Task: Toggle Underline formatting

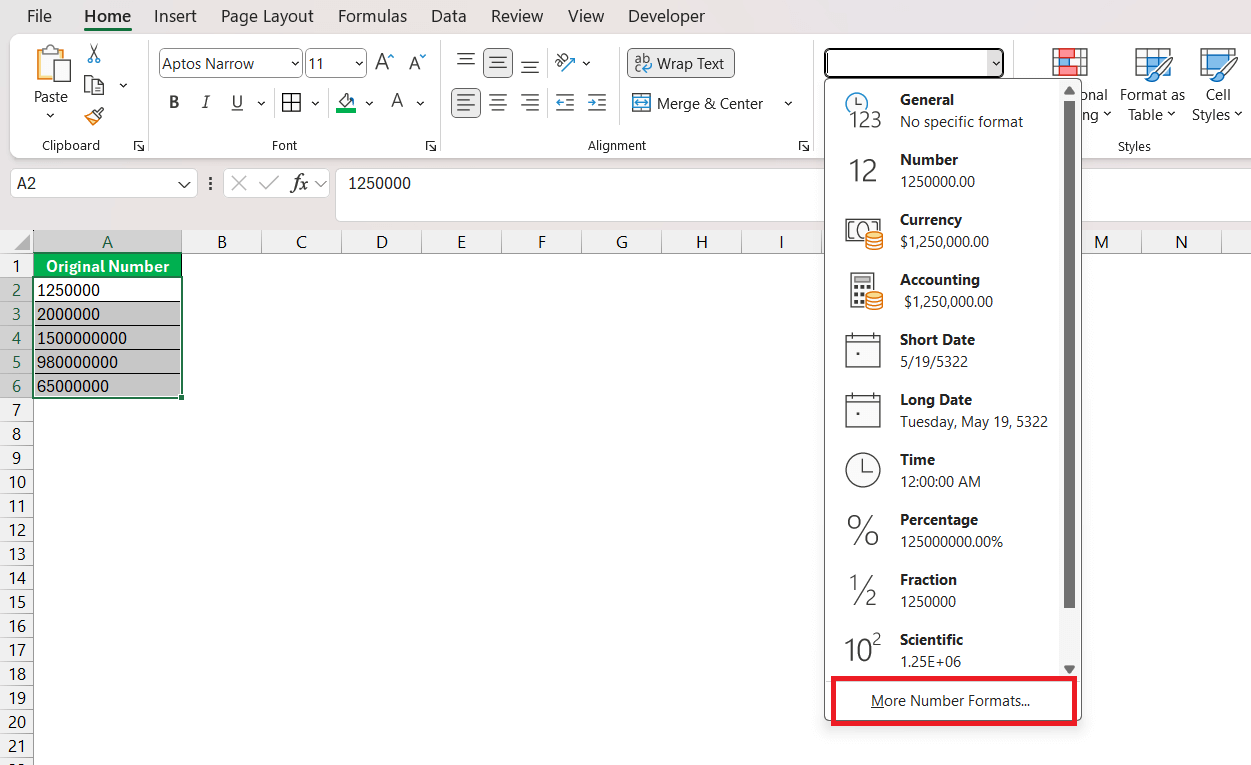Action: click(x=237, y=102)
